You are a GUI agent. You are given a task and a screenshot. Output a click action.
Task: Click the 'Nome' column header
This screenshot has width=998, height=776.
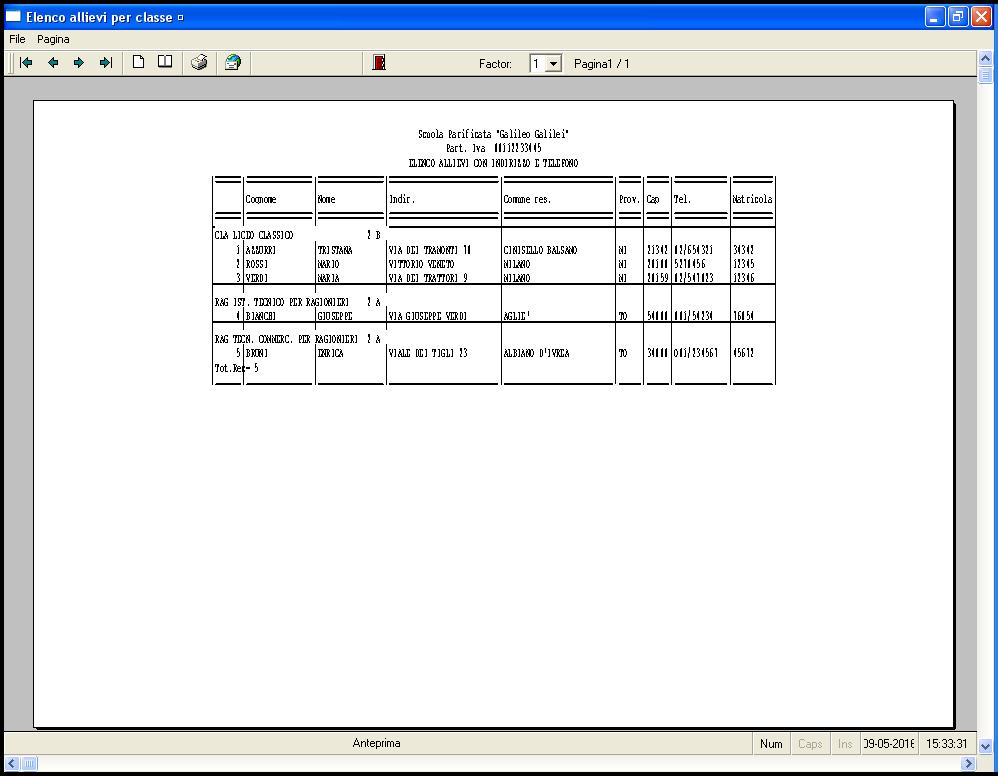click(x=327, y=199)
